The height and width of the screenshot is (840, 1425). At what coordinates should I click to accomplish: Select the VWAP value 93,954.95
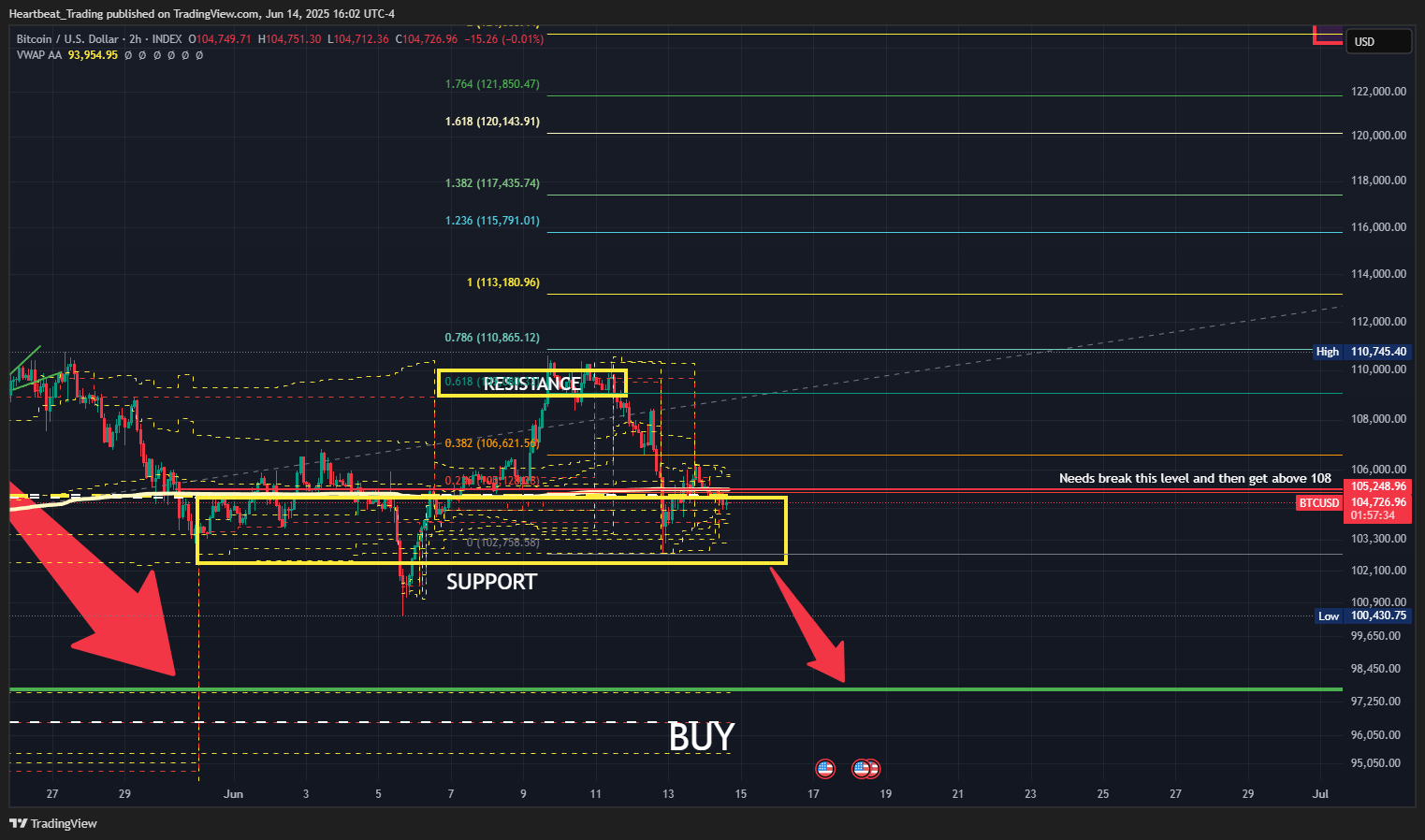[x=93, y=55]
